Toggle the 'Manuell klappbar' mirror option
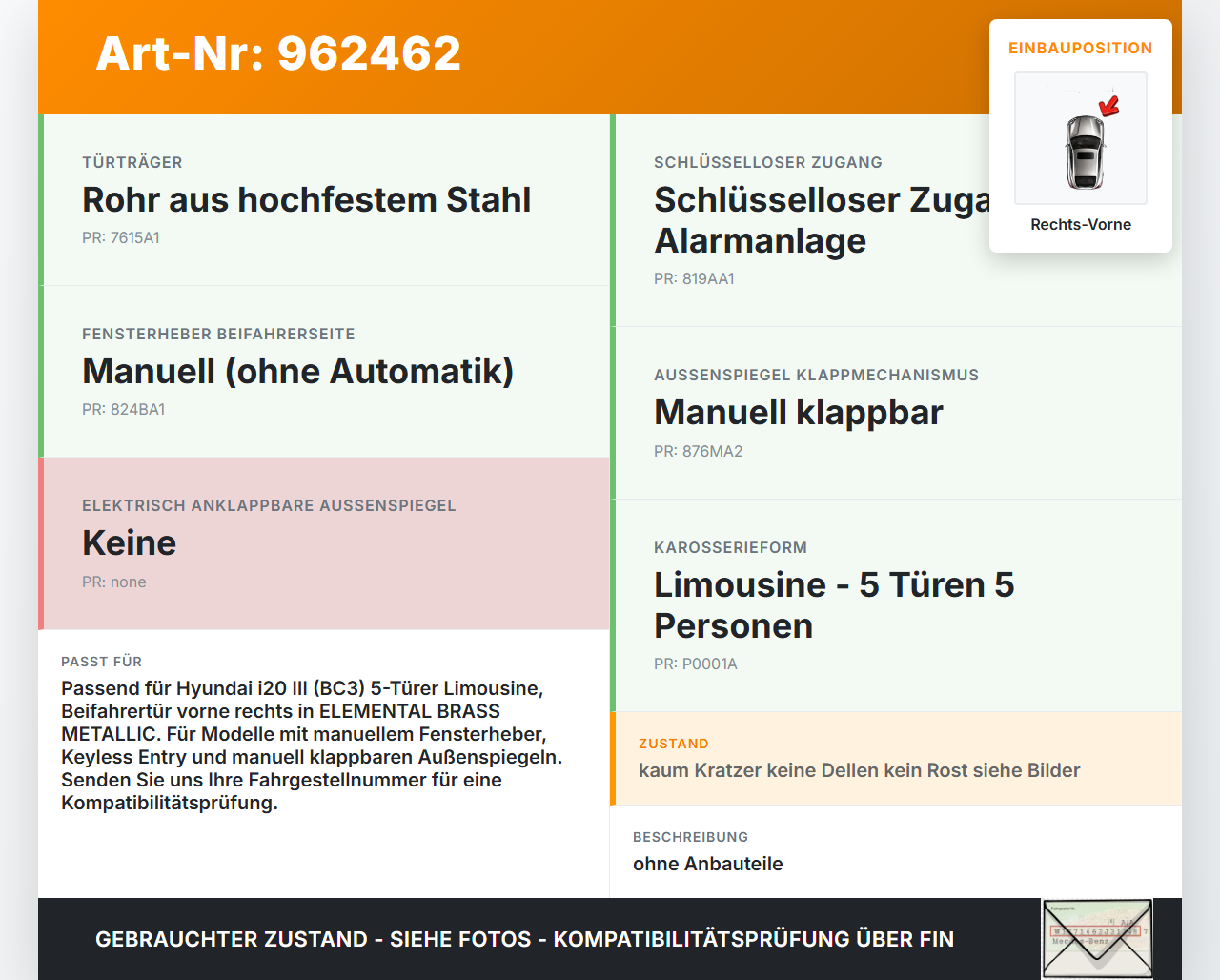 tap(798, 412)
